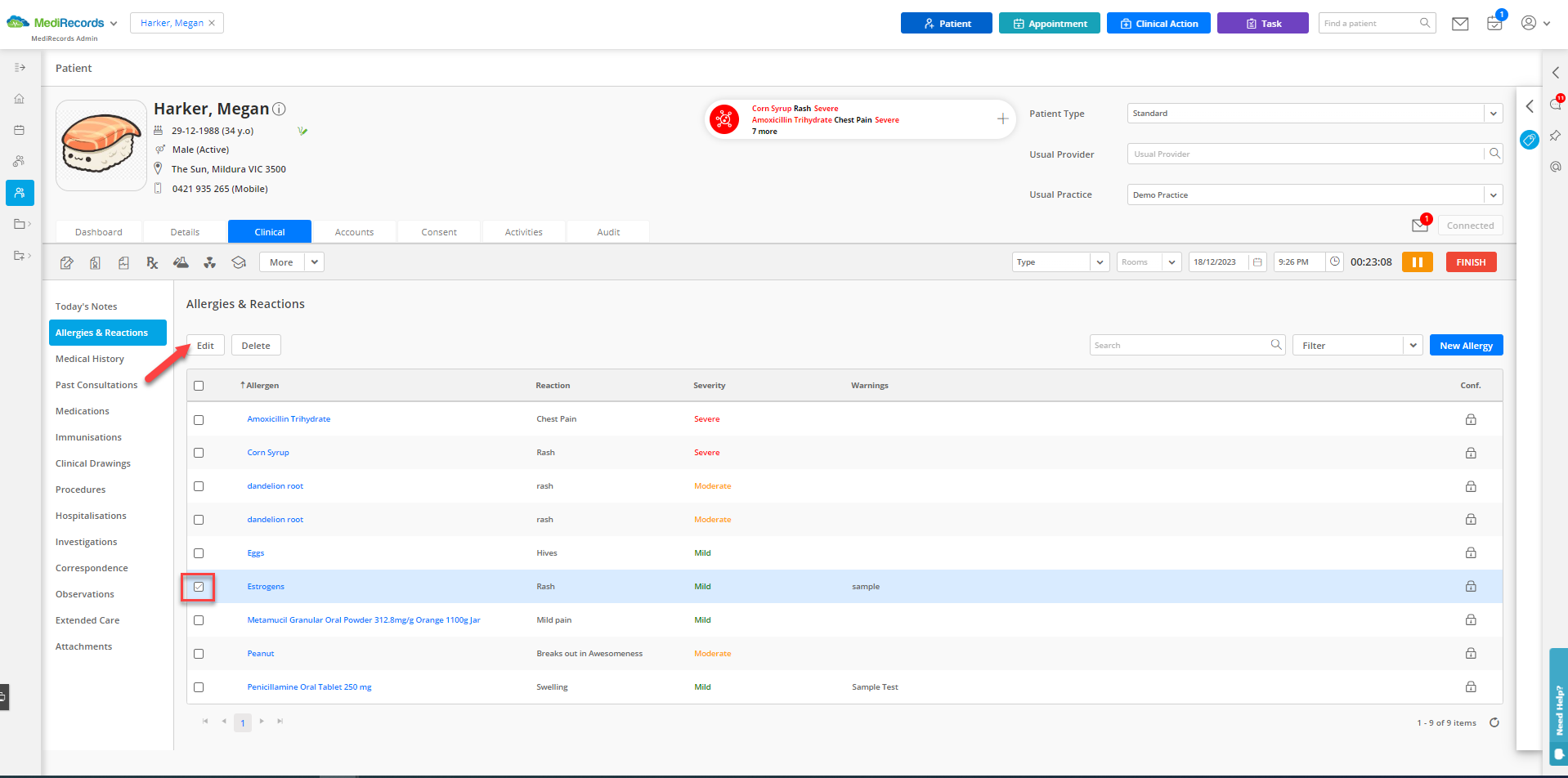Open the pin icon in right sidebar
Image resolution: width=1568 pixels, height=778 pixels.
click(1555, 135)
